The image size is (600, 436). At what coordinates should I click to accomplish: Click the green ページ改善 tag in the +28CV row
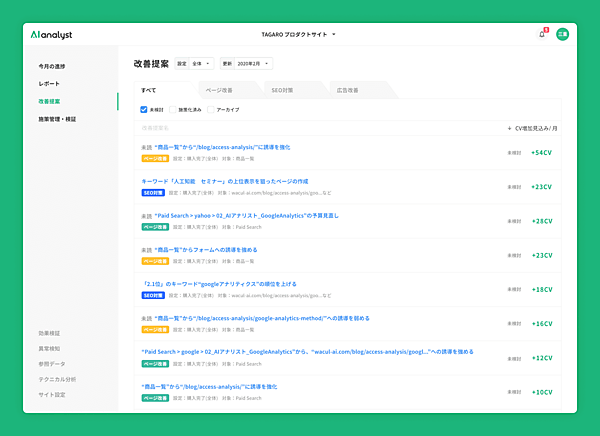pos(155,227)
